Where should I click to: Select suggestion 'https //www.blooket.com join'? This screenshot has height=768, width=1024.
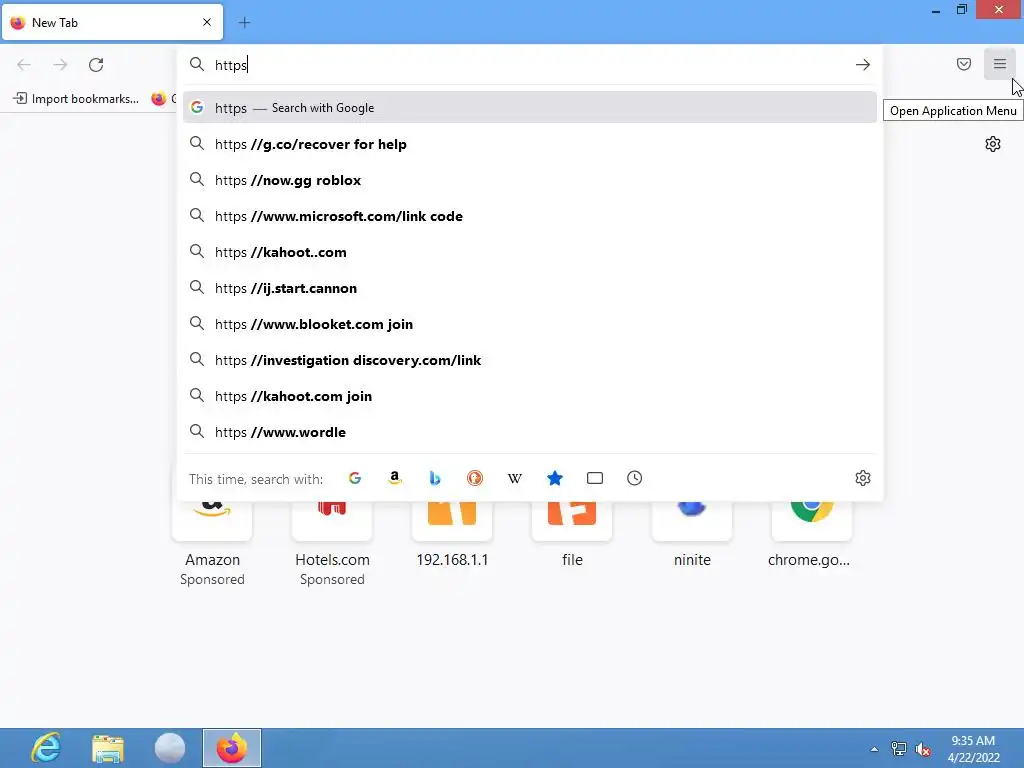pos(530,323)
